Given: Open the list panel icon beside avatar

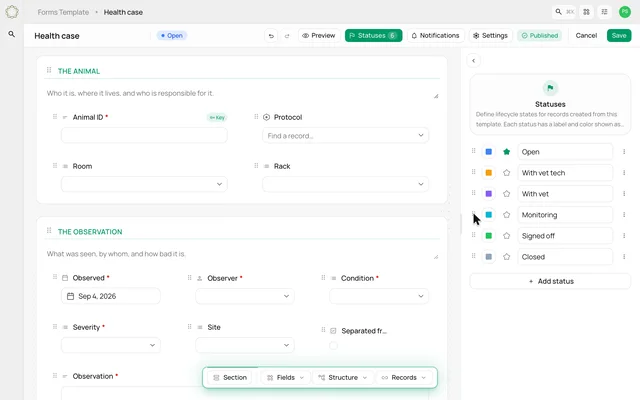Looking at the screenshot, I should tap(604, 12).
